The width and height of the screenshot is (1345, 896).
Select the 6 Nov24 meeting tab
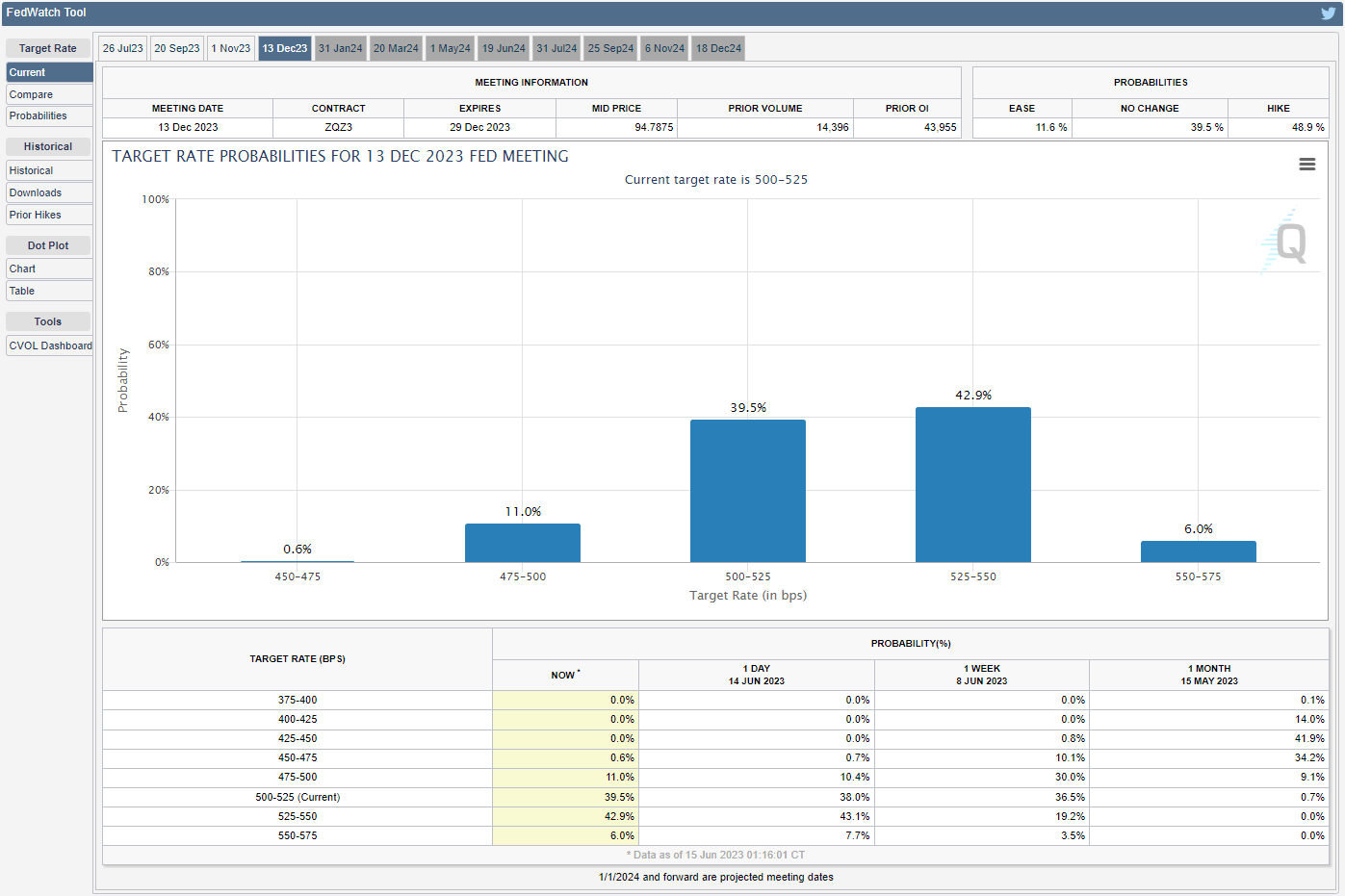(664, 48)
